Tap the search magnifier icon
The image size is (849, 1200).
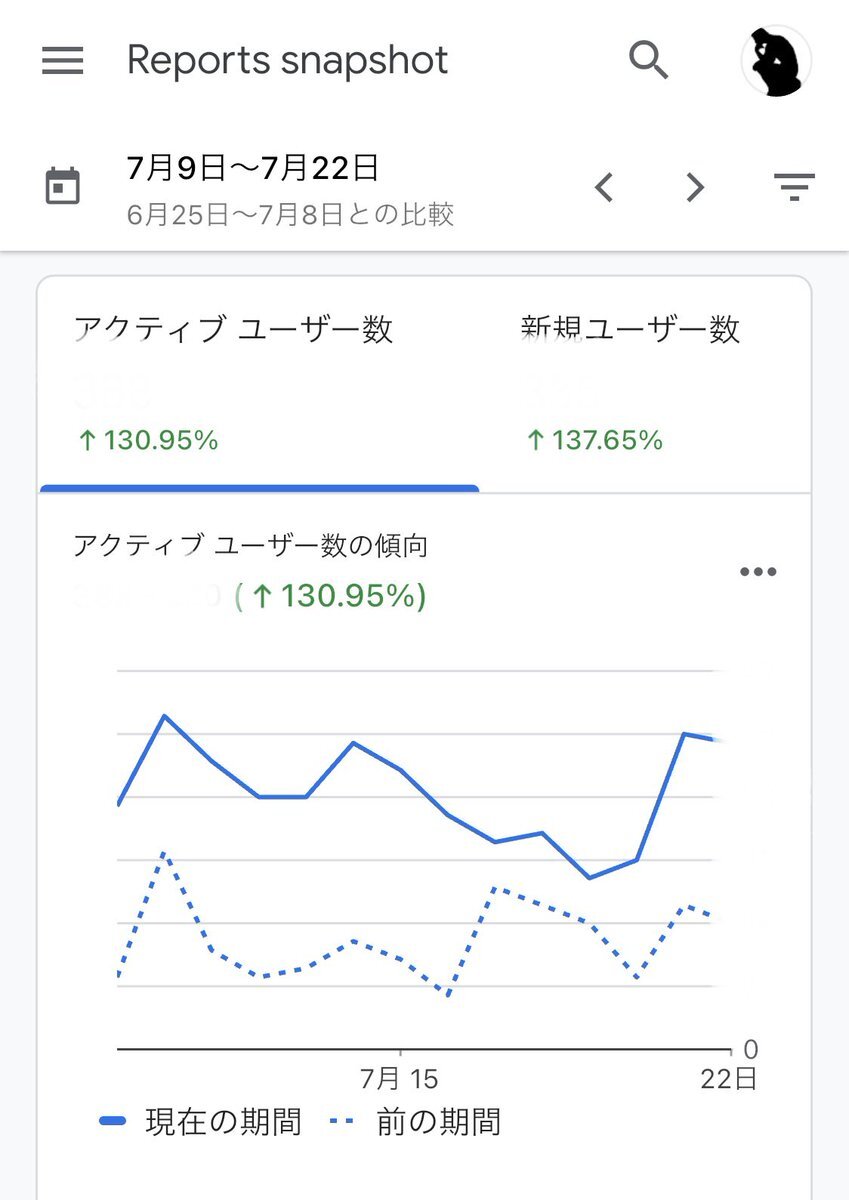649,61
